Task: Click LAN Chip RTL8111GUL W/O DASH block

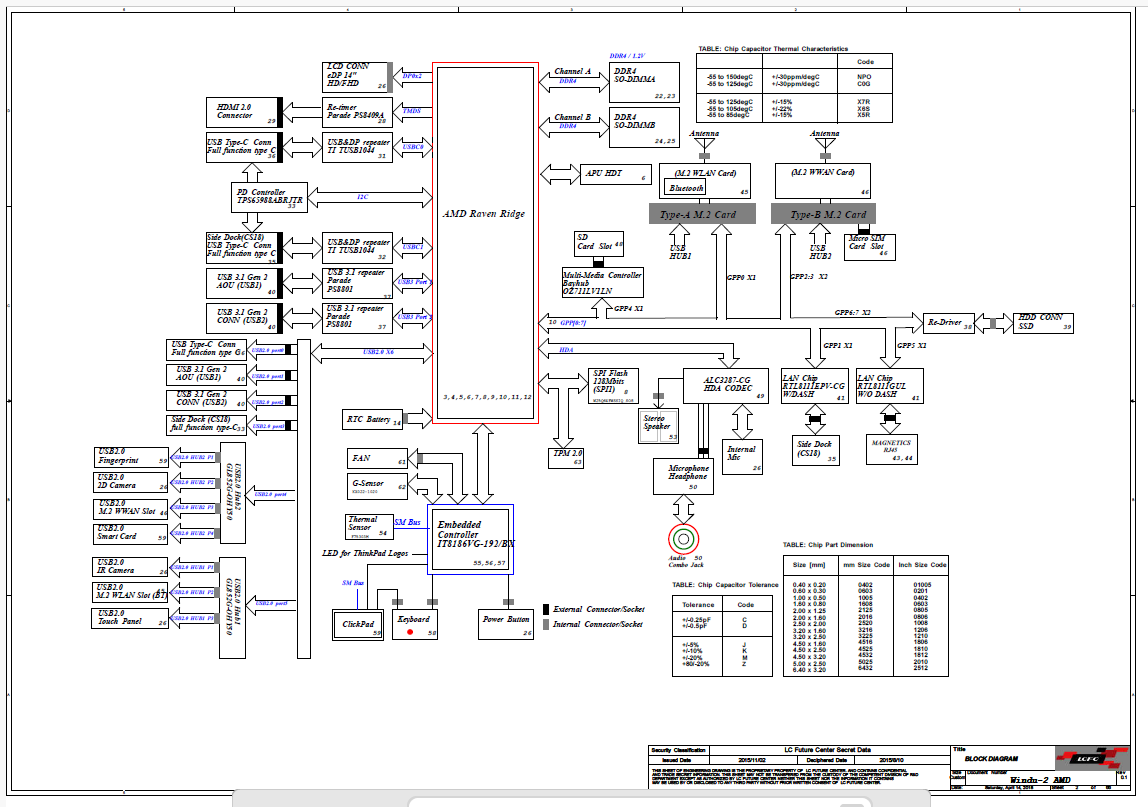Action: click(x=890, y=386)
